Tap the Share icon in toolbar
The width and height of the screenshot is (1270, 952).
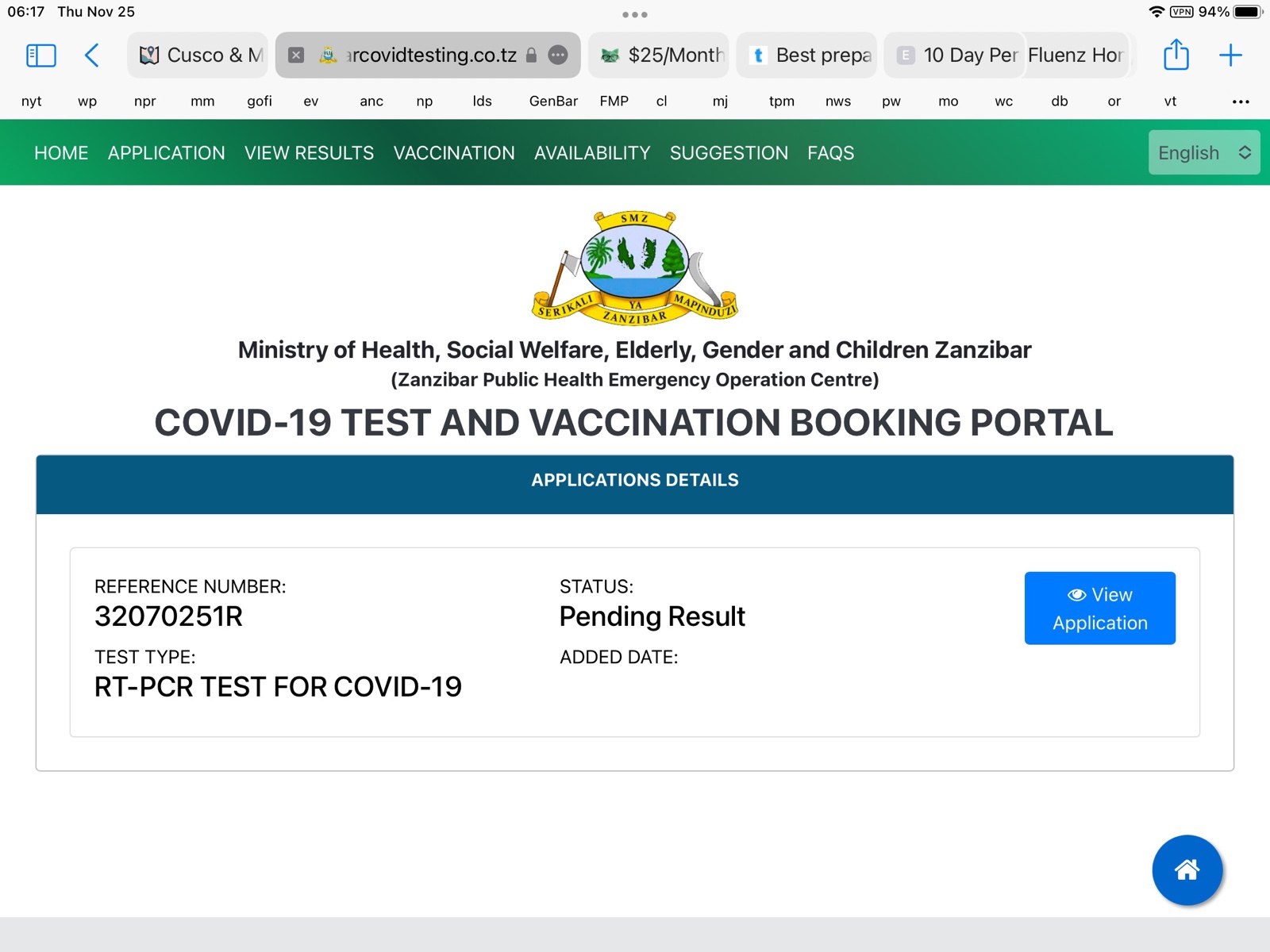[1176, 56]
